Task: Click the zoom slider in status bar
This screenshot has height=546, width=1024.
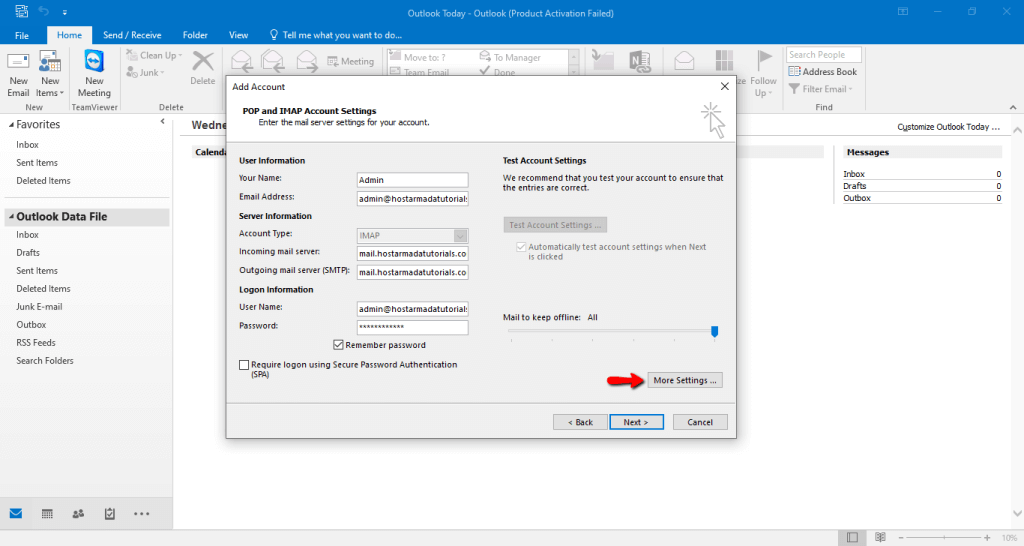Action: click(x=944, y=538)
